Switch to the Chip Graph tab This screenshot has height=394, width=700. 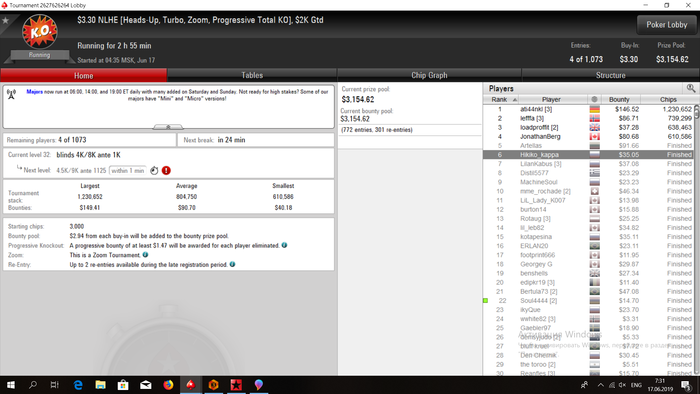(429, 75)
